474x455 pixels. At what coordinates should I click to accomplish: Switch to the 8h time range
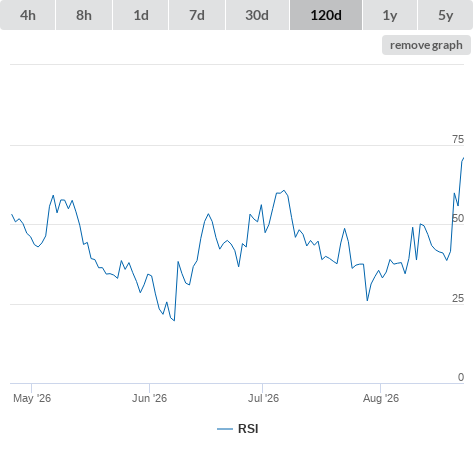[84, 15]
